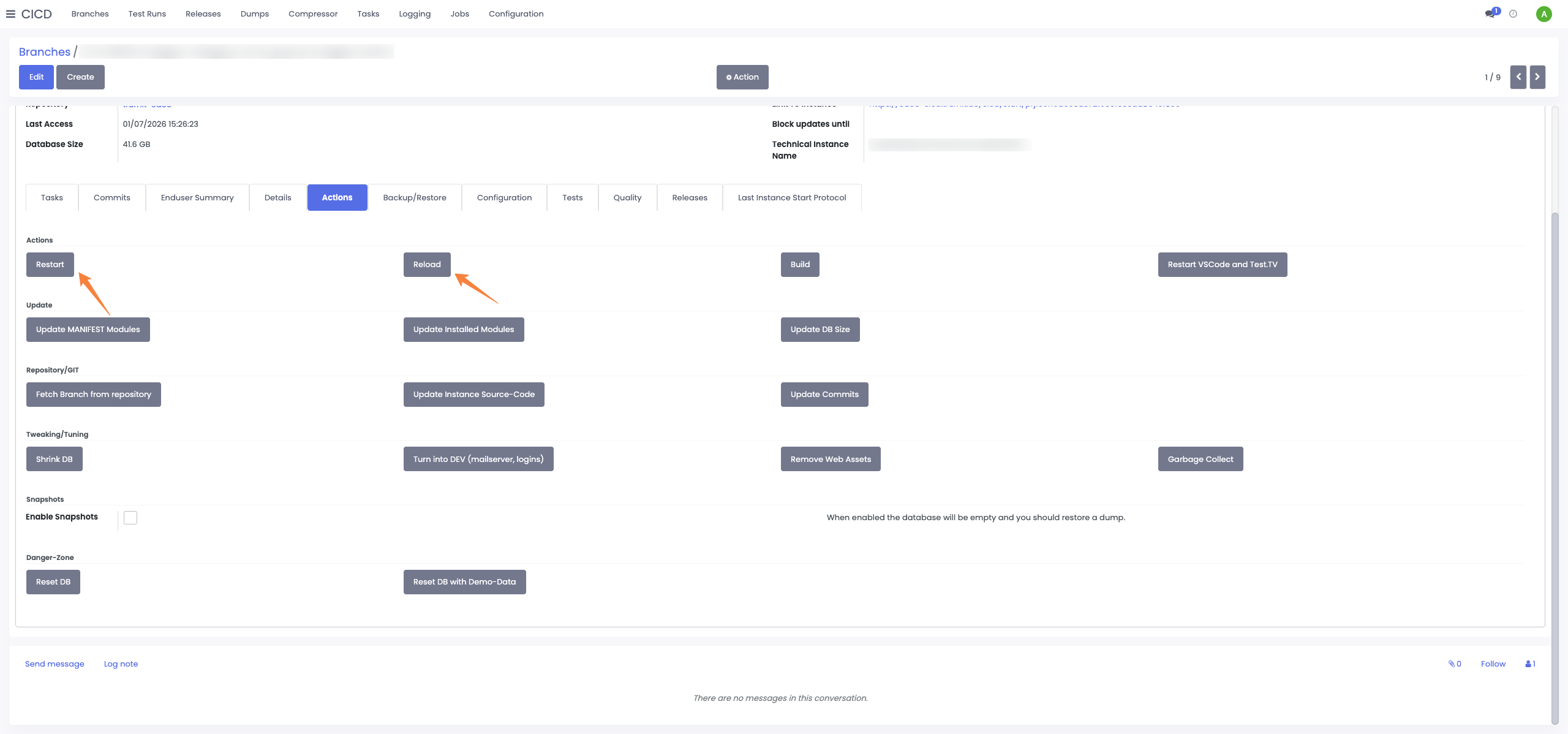Switch to the Backup/Restore tab
The width and height of the screenshot is (1568, 734).
(415, 197)
